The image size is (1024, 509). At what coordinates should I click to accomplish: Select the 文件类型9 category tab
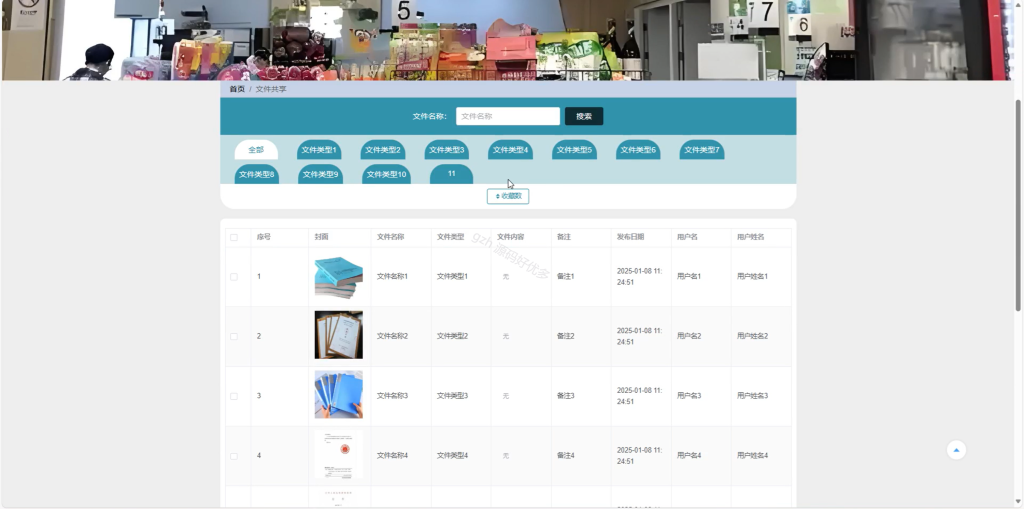coord(321,174)
